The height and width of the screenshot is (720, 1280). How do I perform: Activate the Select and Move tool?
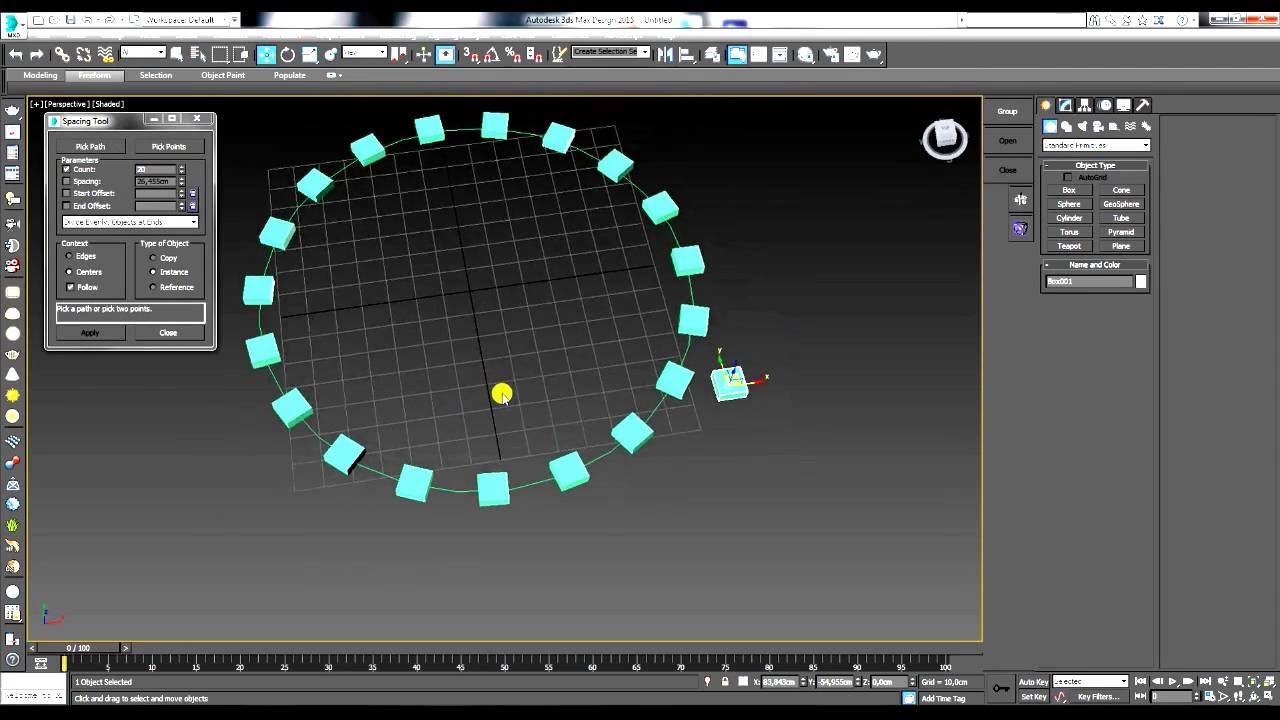point(266,55)
